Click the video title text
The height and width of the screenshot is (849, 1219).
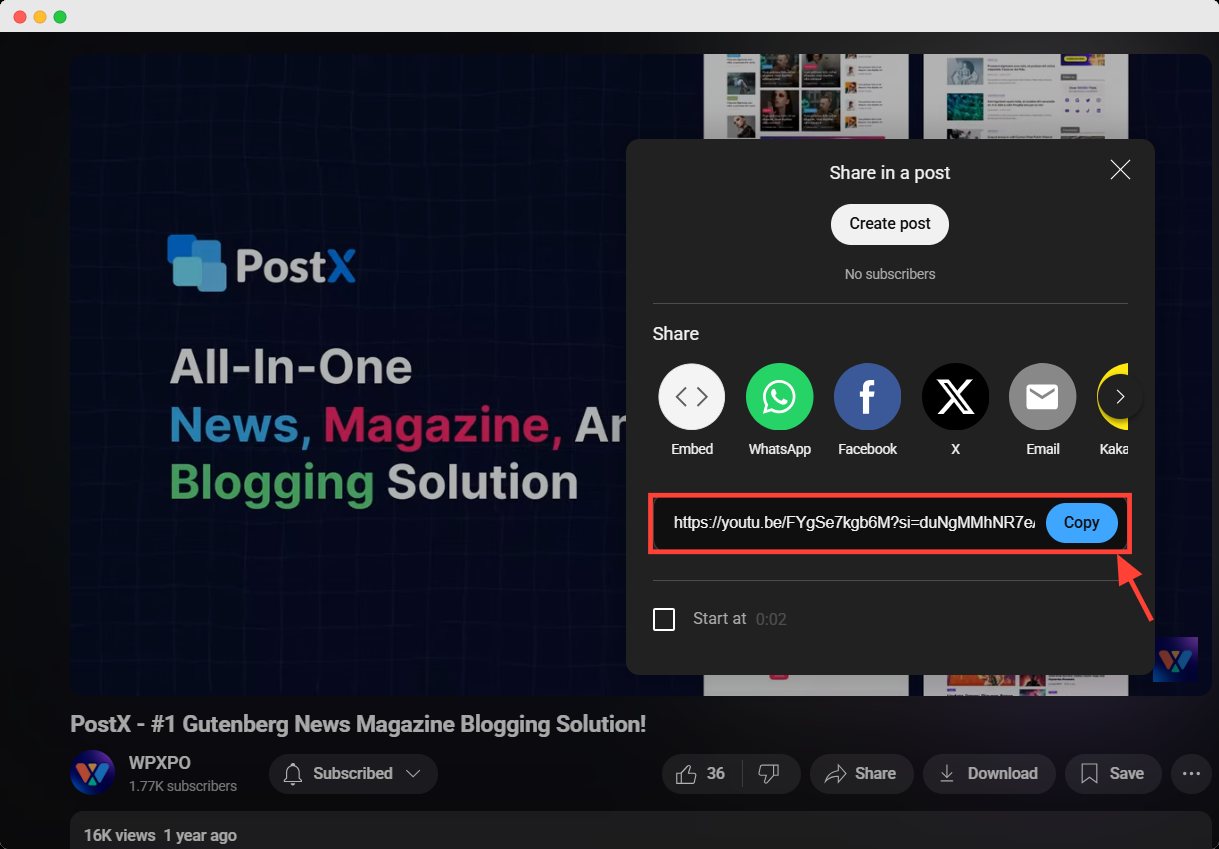coord(358,724)
